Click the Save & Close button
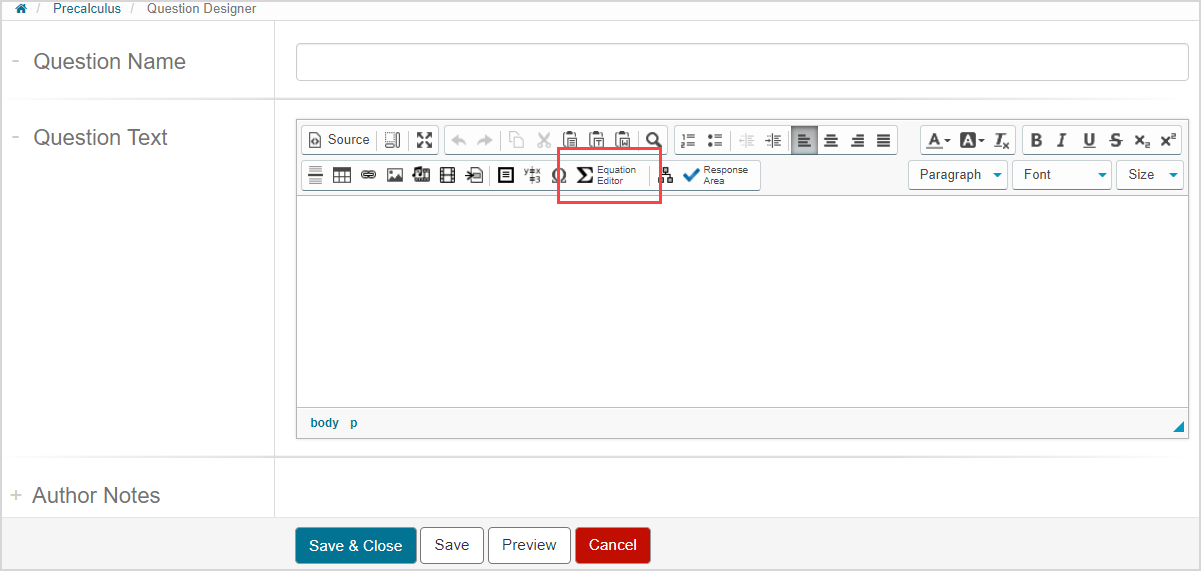The width and height of the screenshot is (1201, 571). coord(355,545)
